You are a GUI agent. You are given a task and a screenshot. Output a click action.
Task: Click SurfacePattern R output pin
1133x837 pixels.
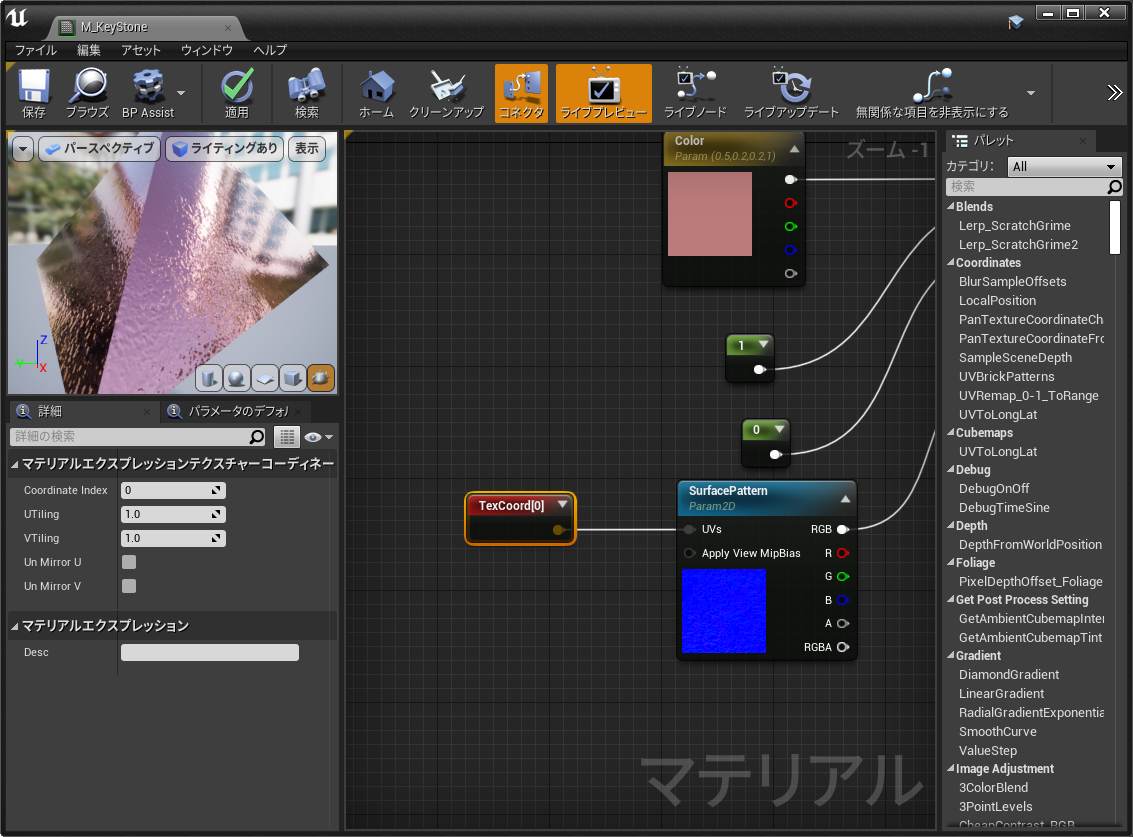843,553
